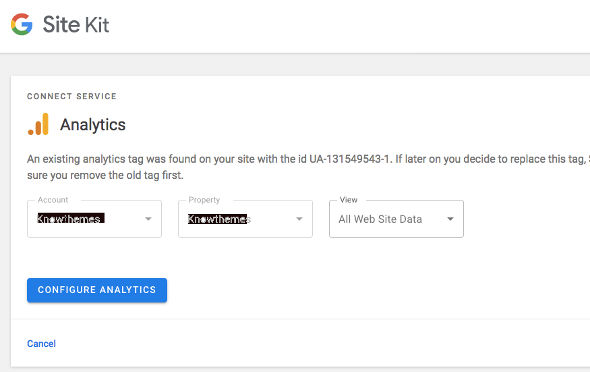Click the Site Kit title text

[x=76, y=25]
